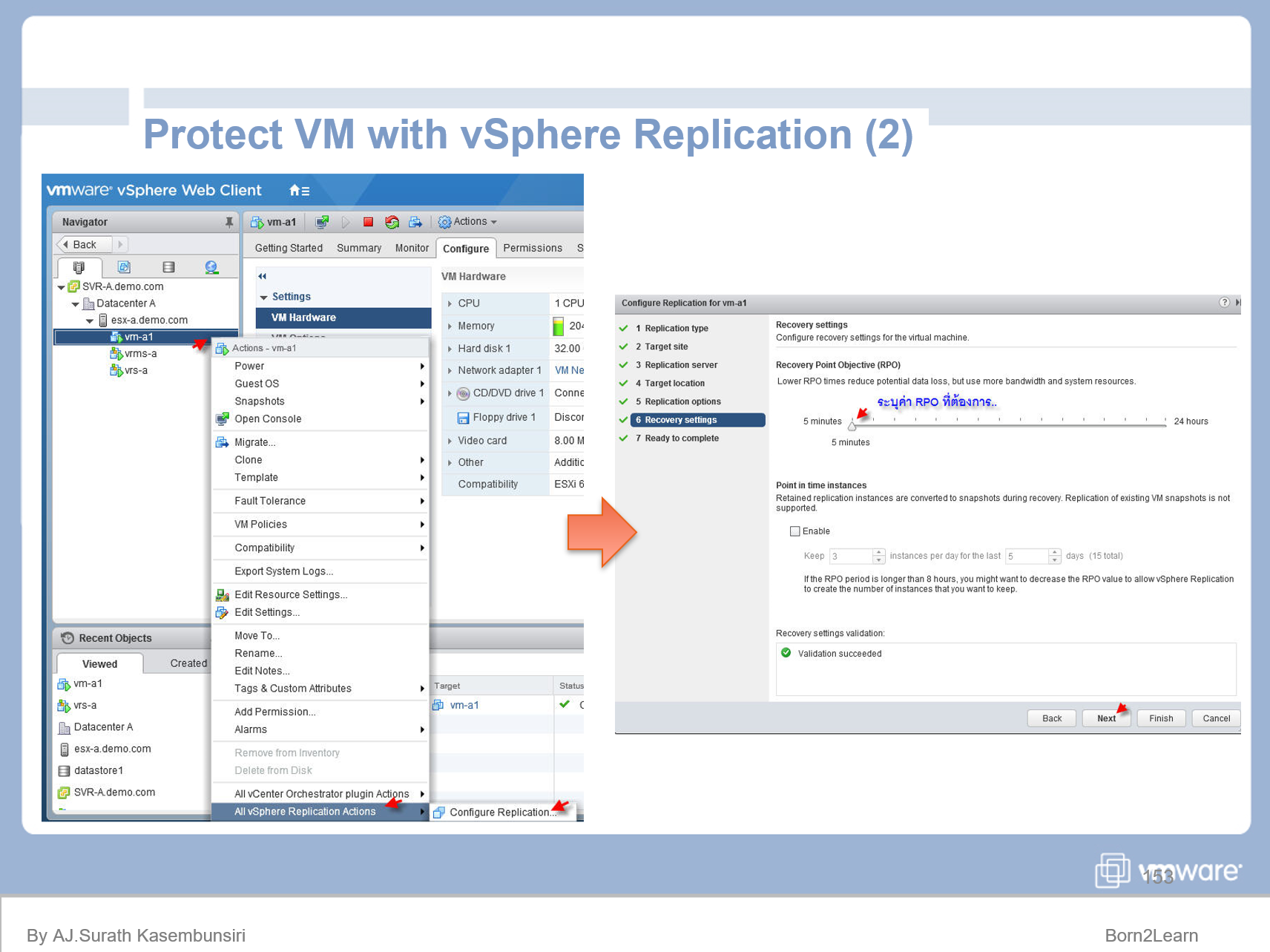Select the VMs and Templates navigator icon
1270x952 pixels.
click(x=123, y=266)
